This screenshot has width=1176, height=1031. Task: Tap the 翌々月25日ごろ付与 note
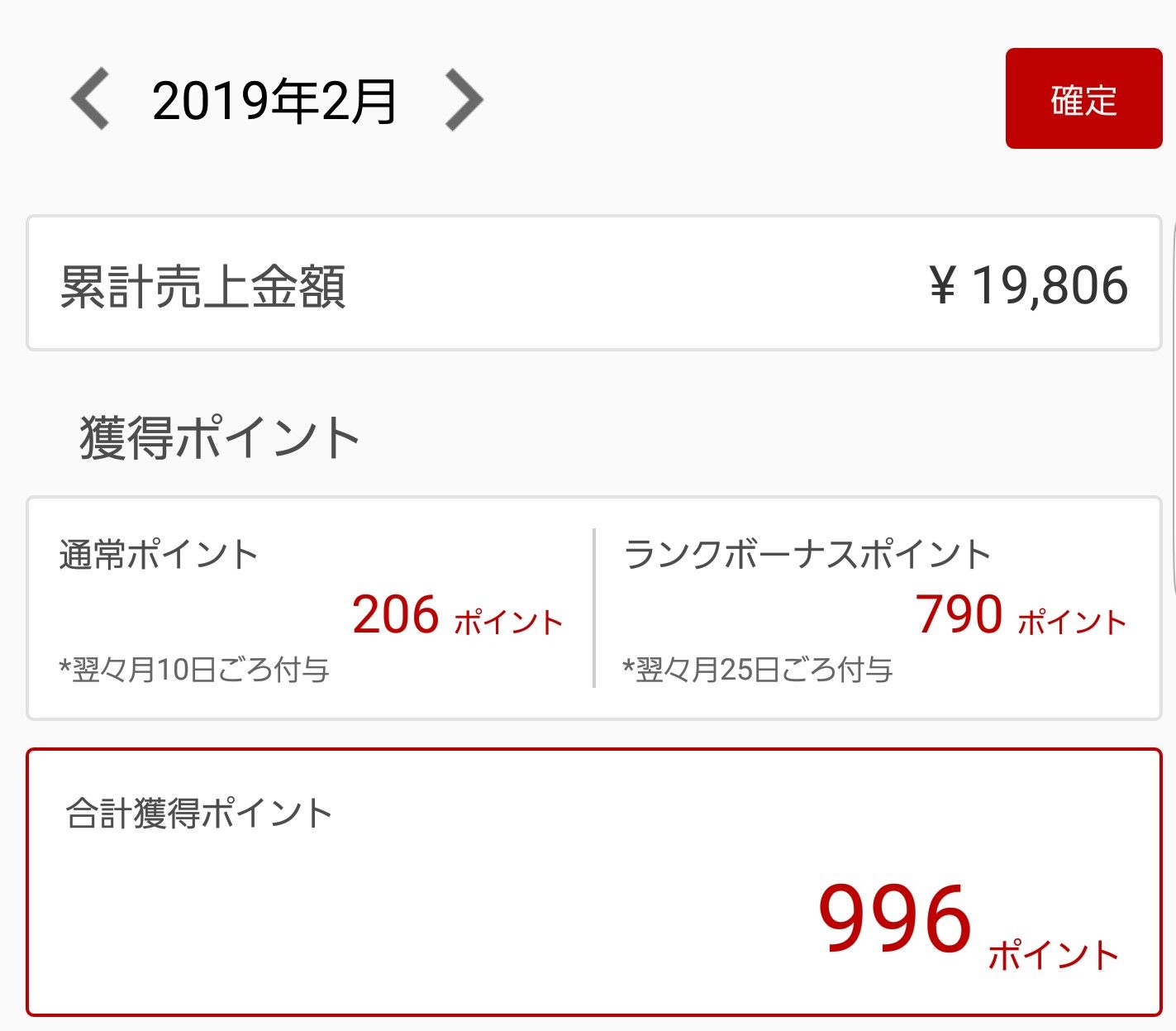(758, 669)
